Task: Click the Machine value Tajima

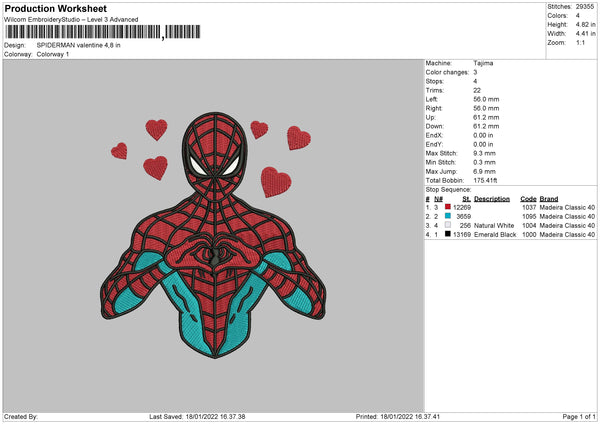Action: (x=483, y=63)
